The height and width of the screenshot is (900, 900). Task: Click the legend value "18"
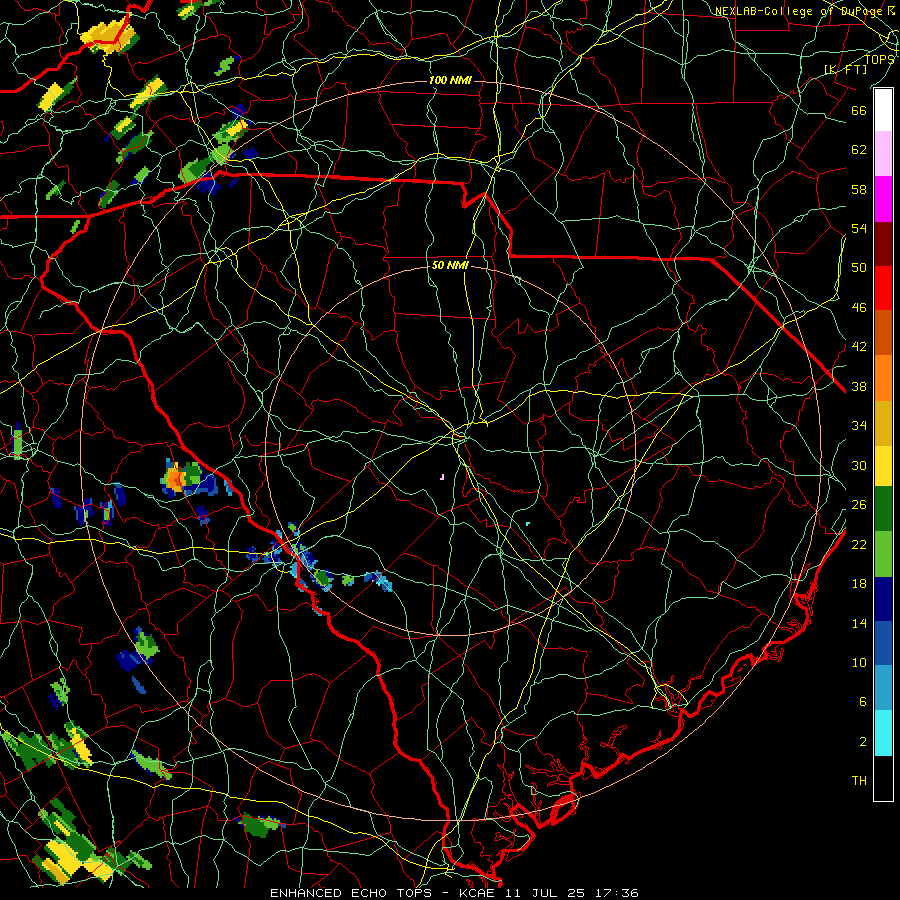coord(859,584)
